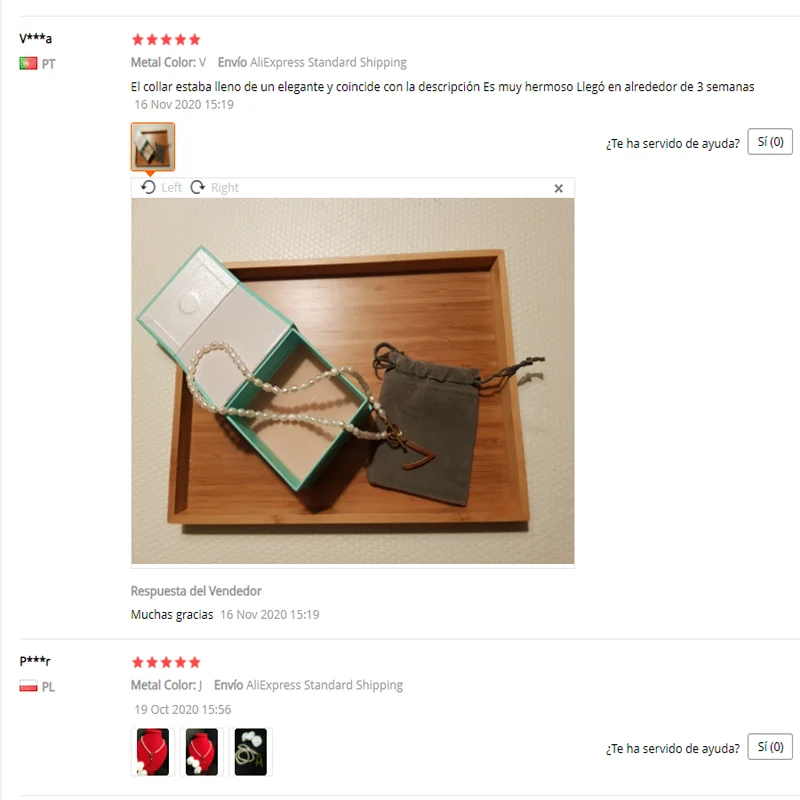This screenshot has width=800, height=800.
Task: Click the enlarged pearl necklace photo
Action: (353, 381)
